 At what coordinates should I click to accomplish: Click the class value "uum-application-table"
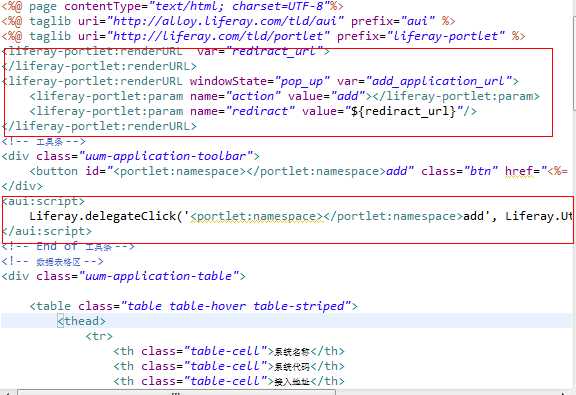158,276
